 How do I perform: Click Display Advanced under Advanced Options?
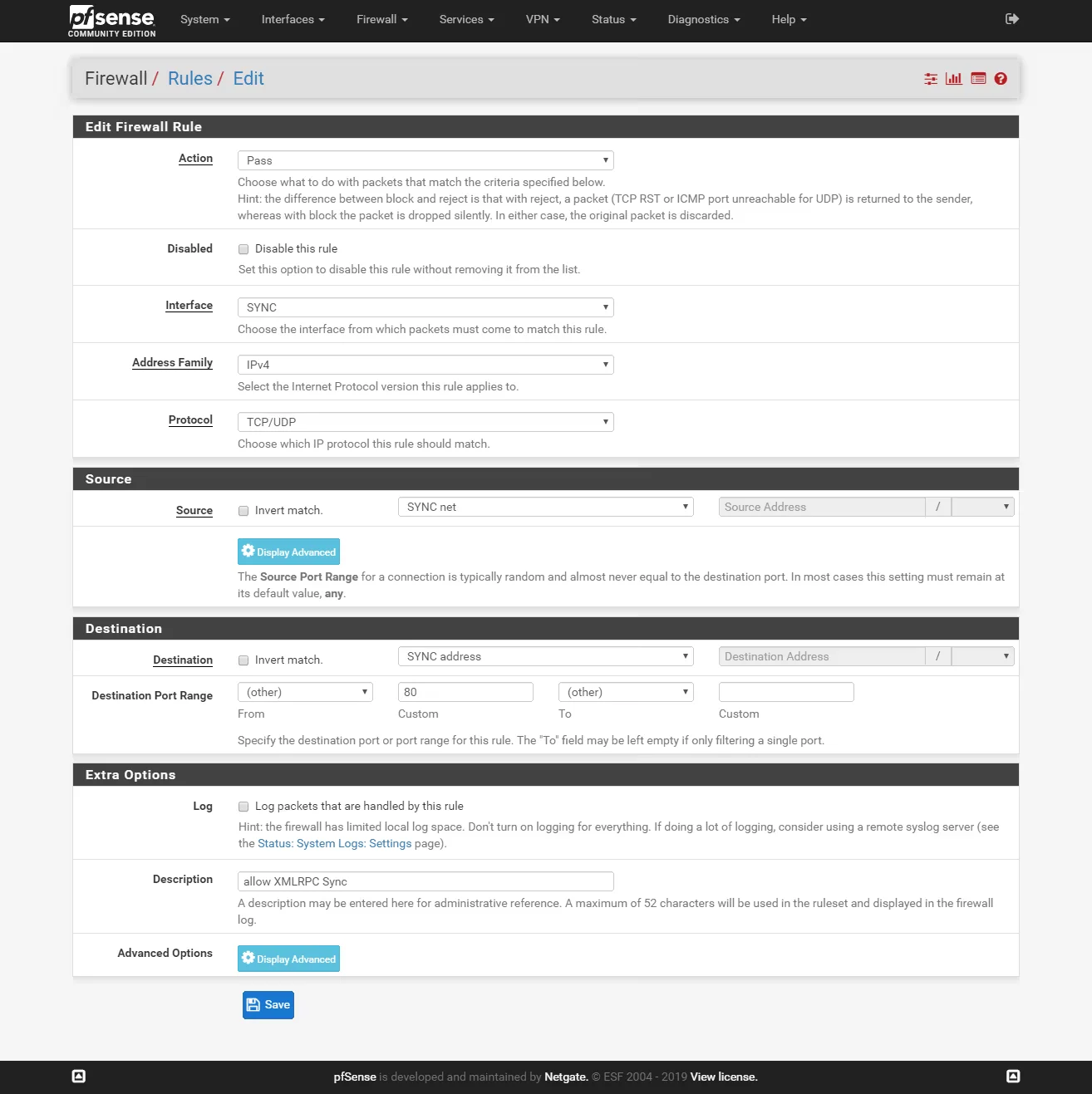[x=288, y=959]
